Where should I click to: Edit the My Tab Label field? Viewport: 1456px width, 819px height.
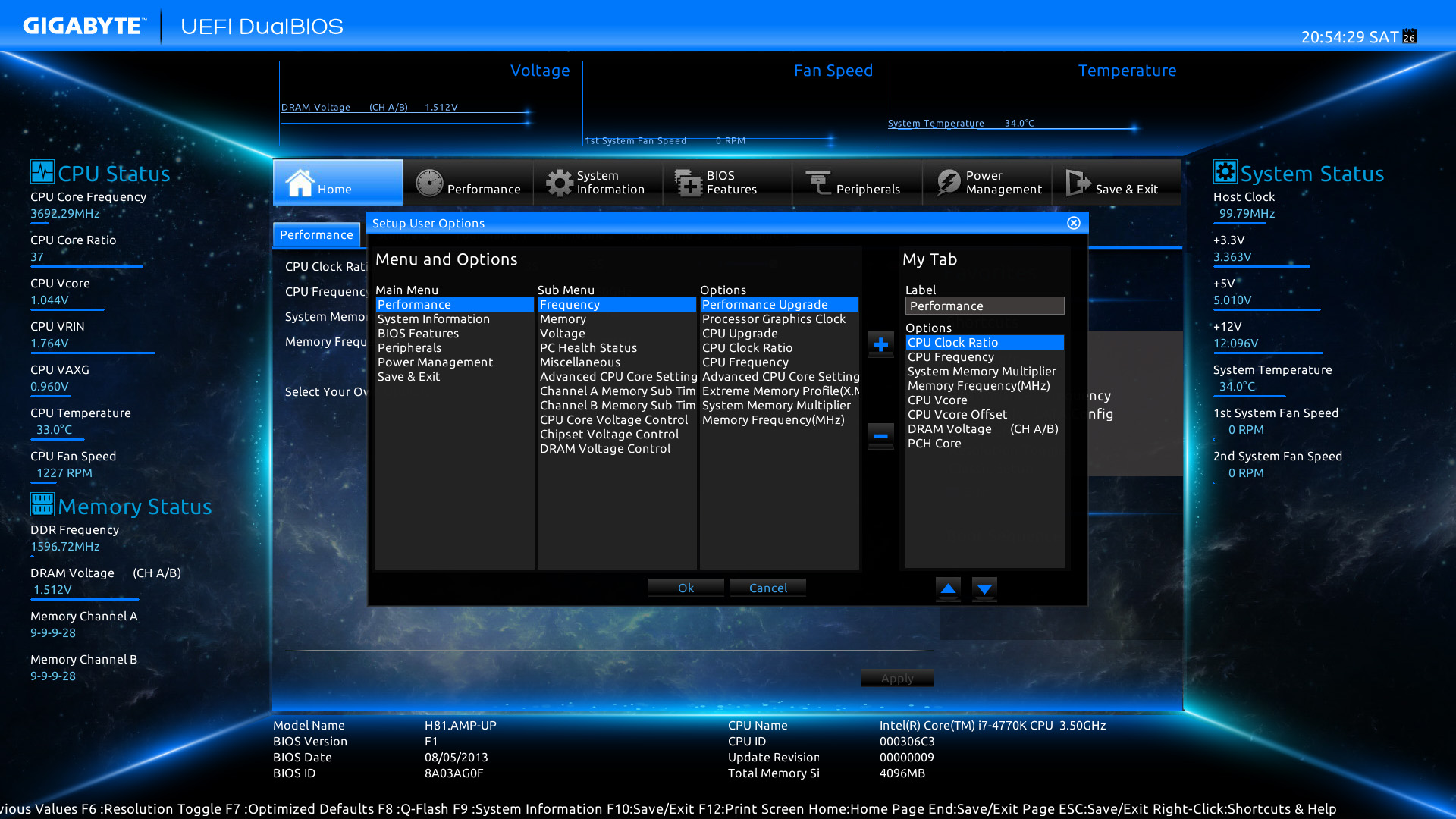[x=984, y=306]
